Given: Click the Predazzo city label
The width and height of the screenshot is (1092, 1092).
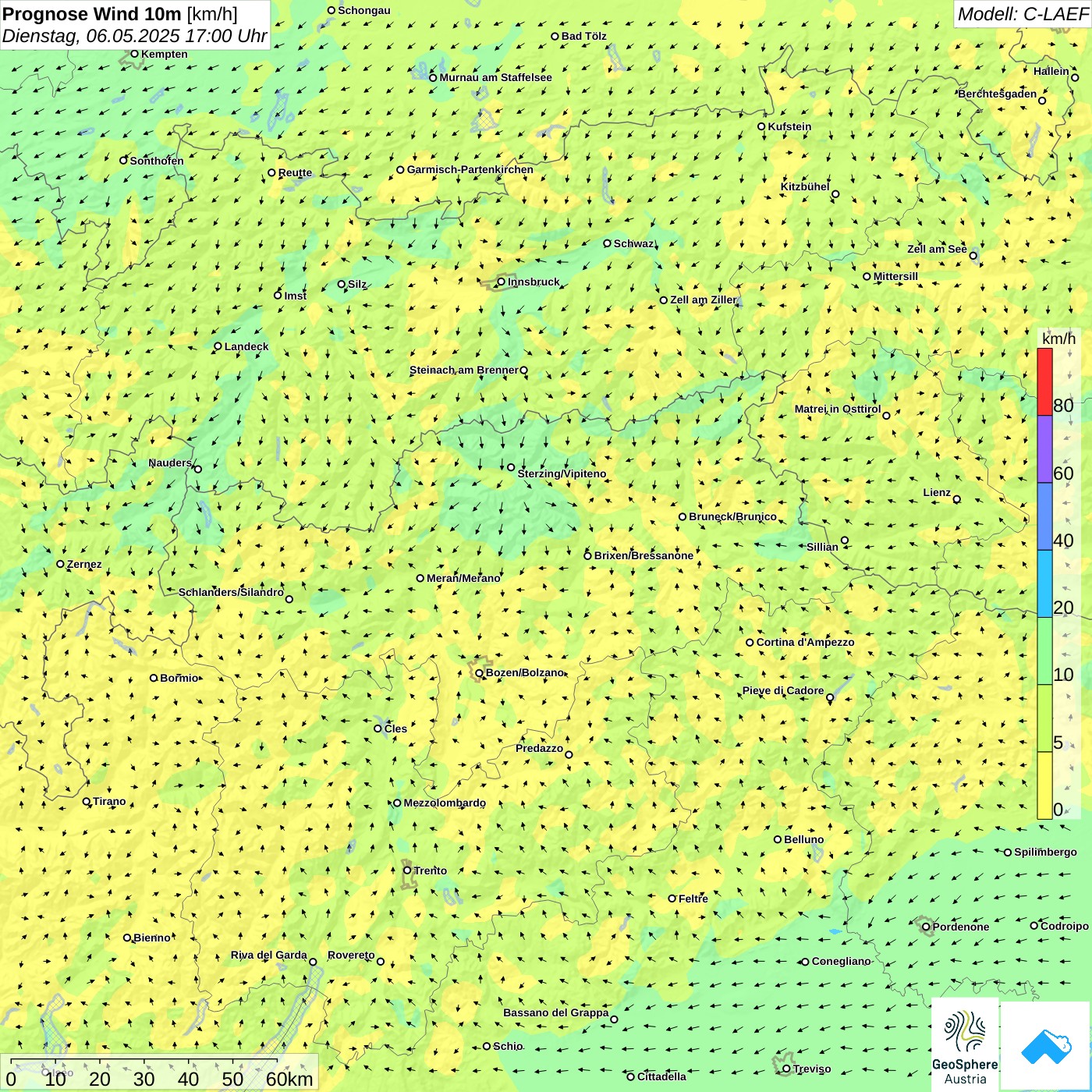Looking at the screenshot, I should coord(539,748).
